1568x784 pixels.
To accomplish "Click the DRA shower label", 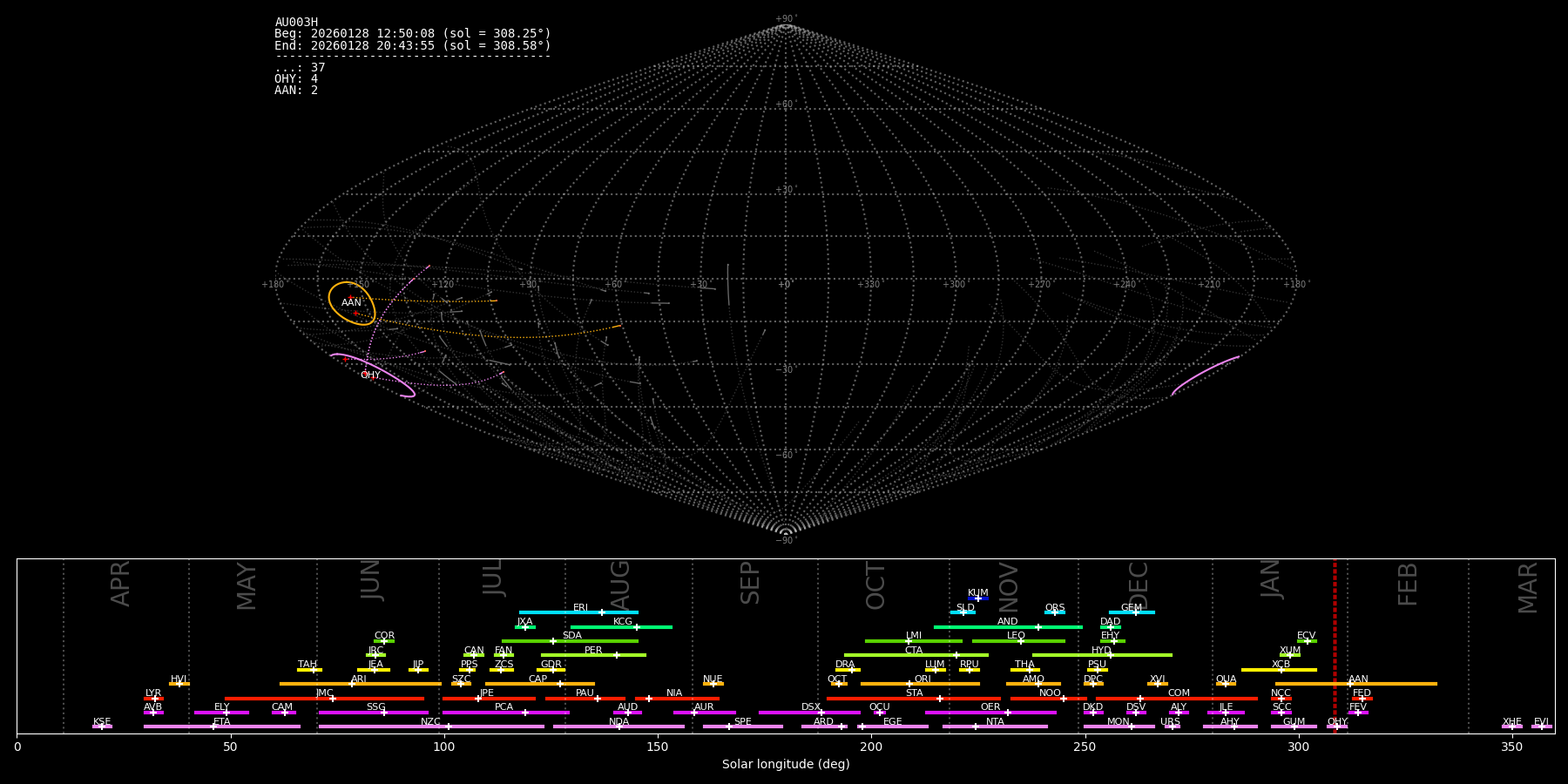I will coord(845,665).
